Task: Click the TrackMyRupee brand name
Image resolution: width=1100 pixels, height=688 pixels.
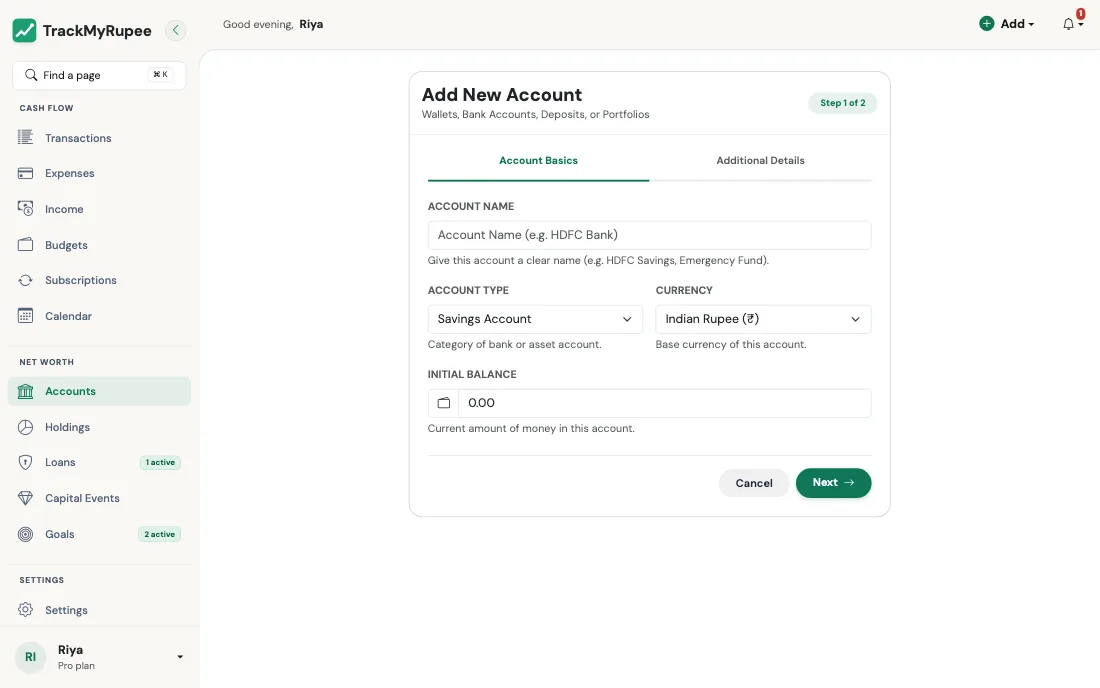Action: click(x=97, y=31)
